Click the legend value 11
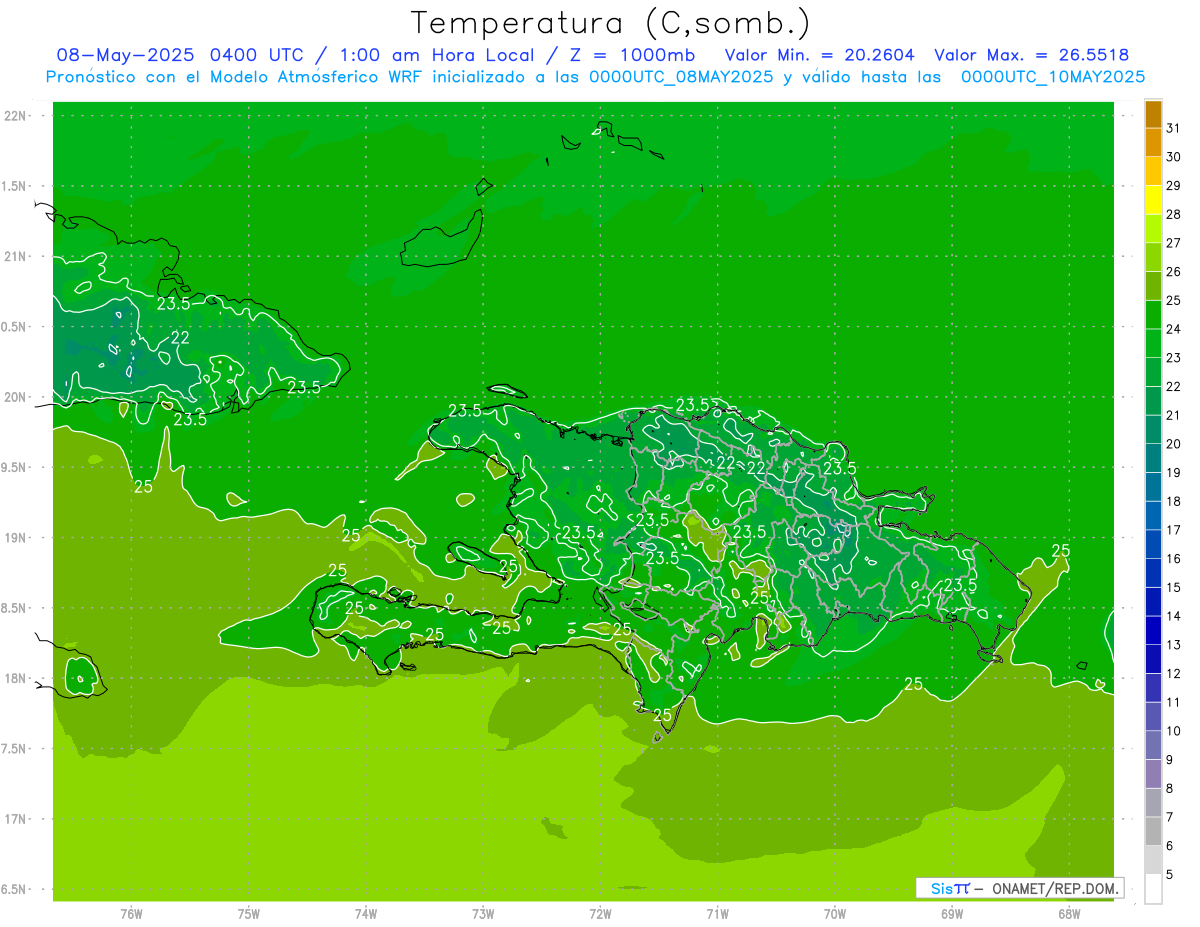This screenshot has height=927, width=1200. pos(1173,702)
